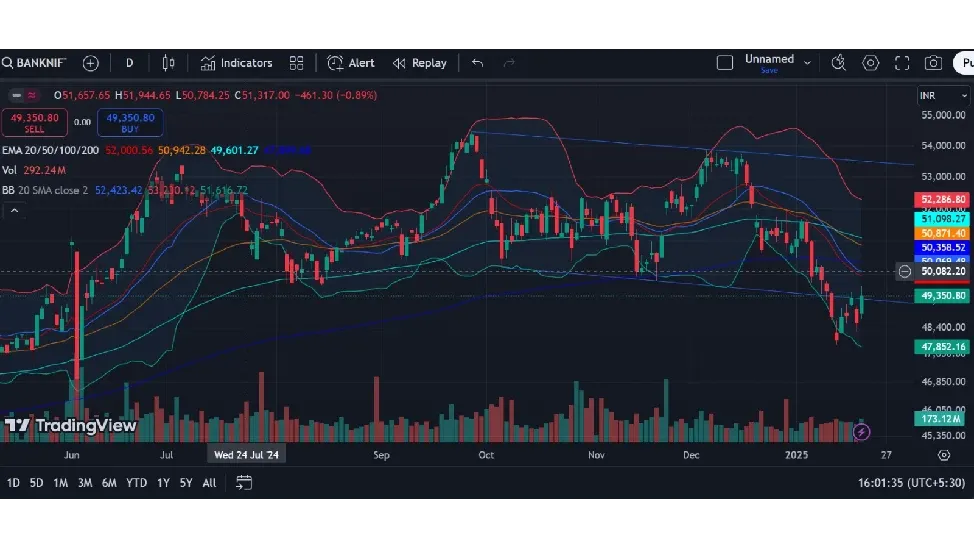This screenshot has width=974, height=548.
Task: Open the Unnamed layout dropdown arrow
Action: (x=808, y=62)
